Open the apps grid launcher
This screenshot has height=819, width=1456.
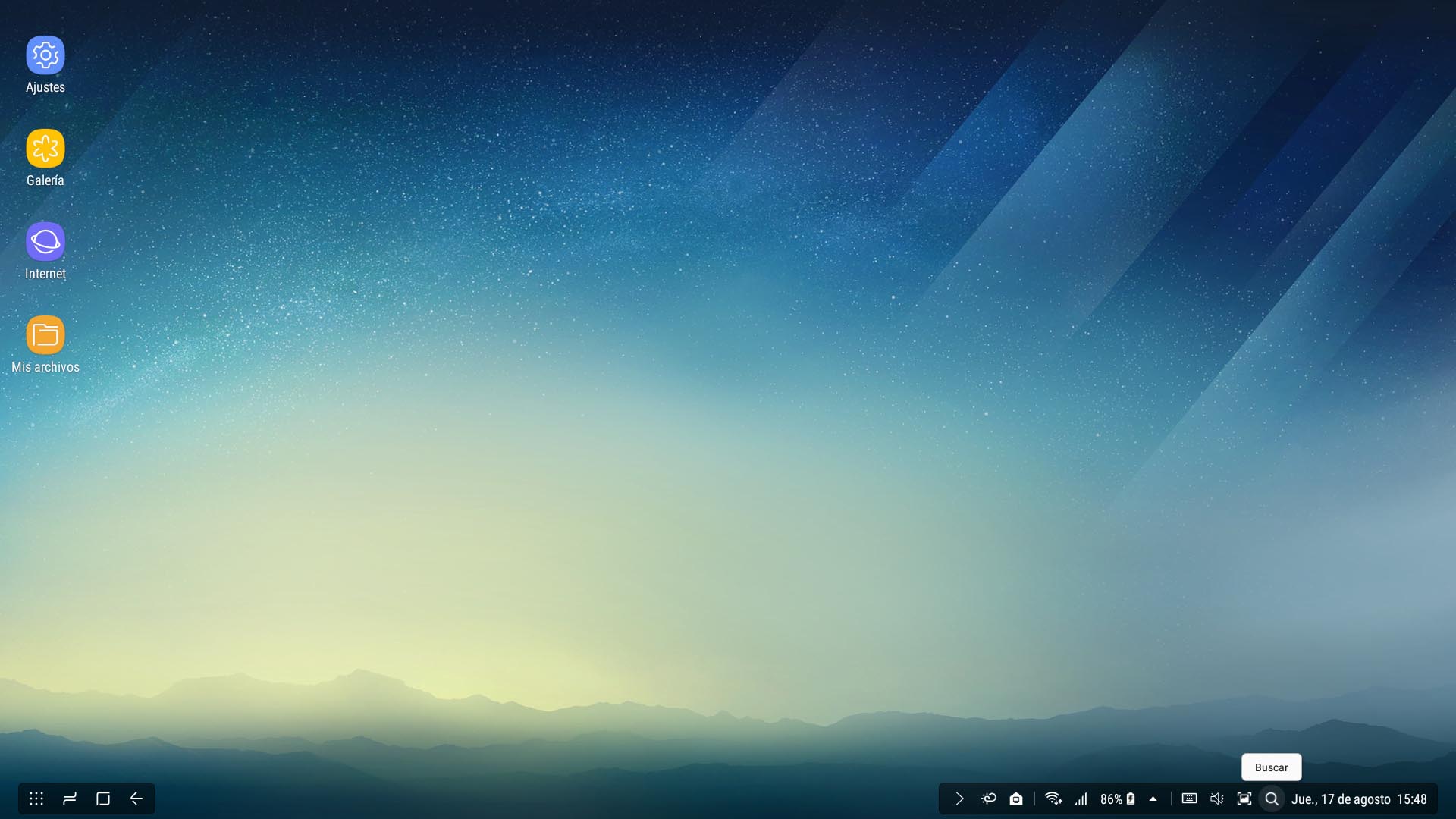point(36,799)
